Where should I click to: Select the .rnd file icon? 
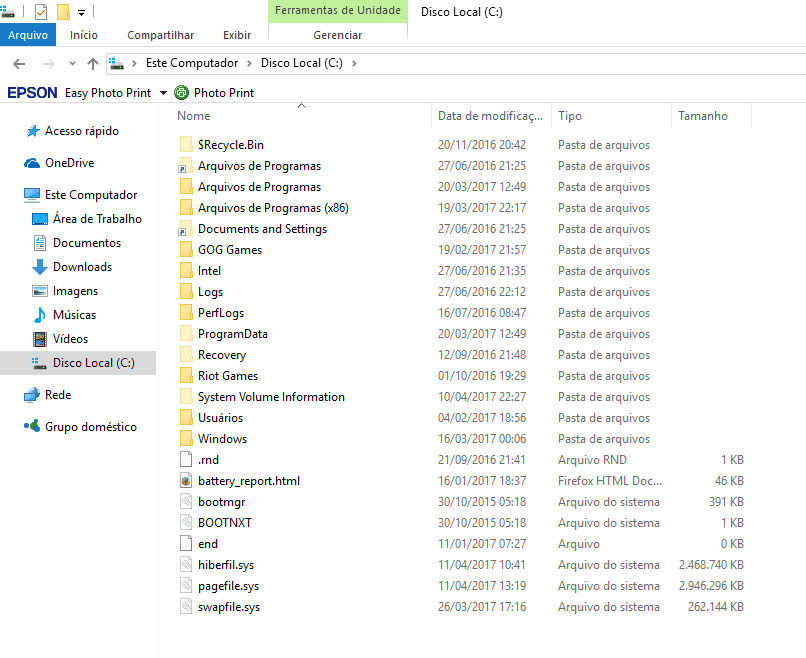186,460
